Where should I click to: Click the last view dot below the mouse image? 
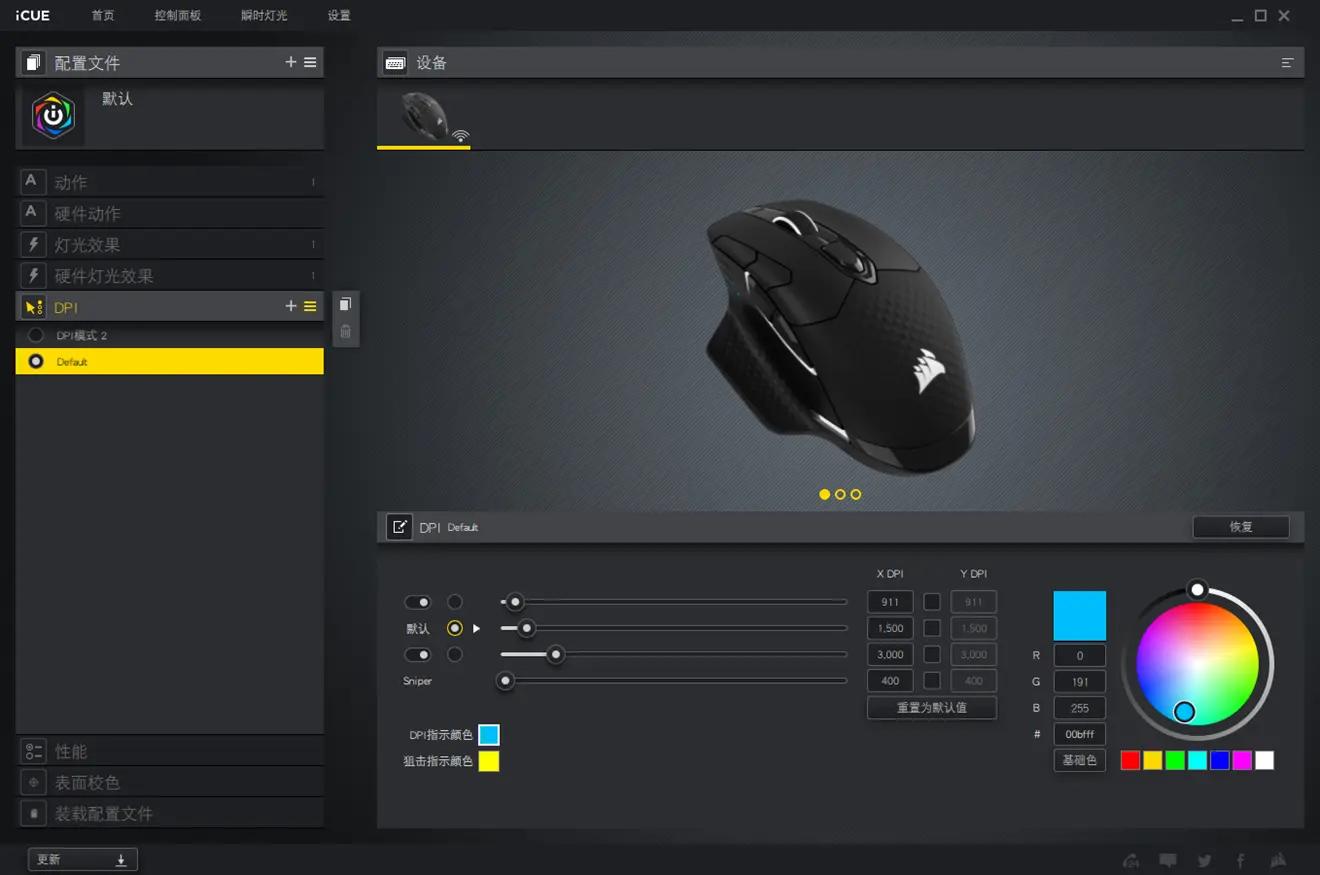click(x=856, y=494)
